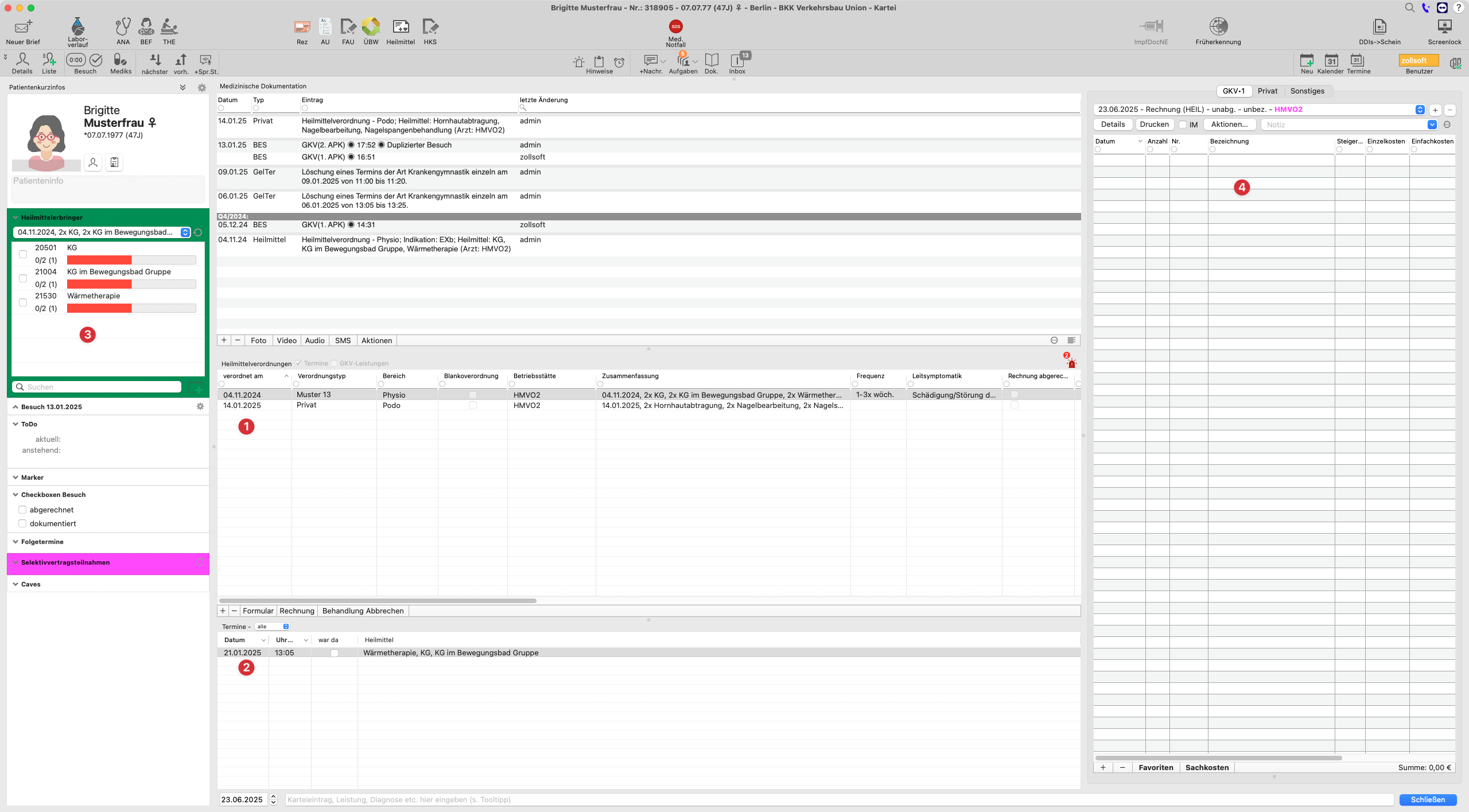
Task: Switch to the Privat tab
Action: click(1267, 91)
